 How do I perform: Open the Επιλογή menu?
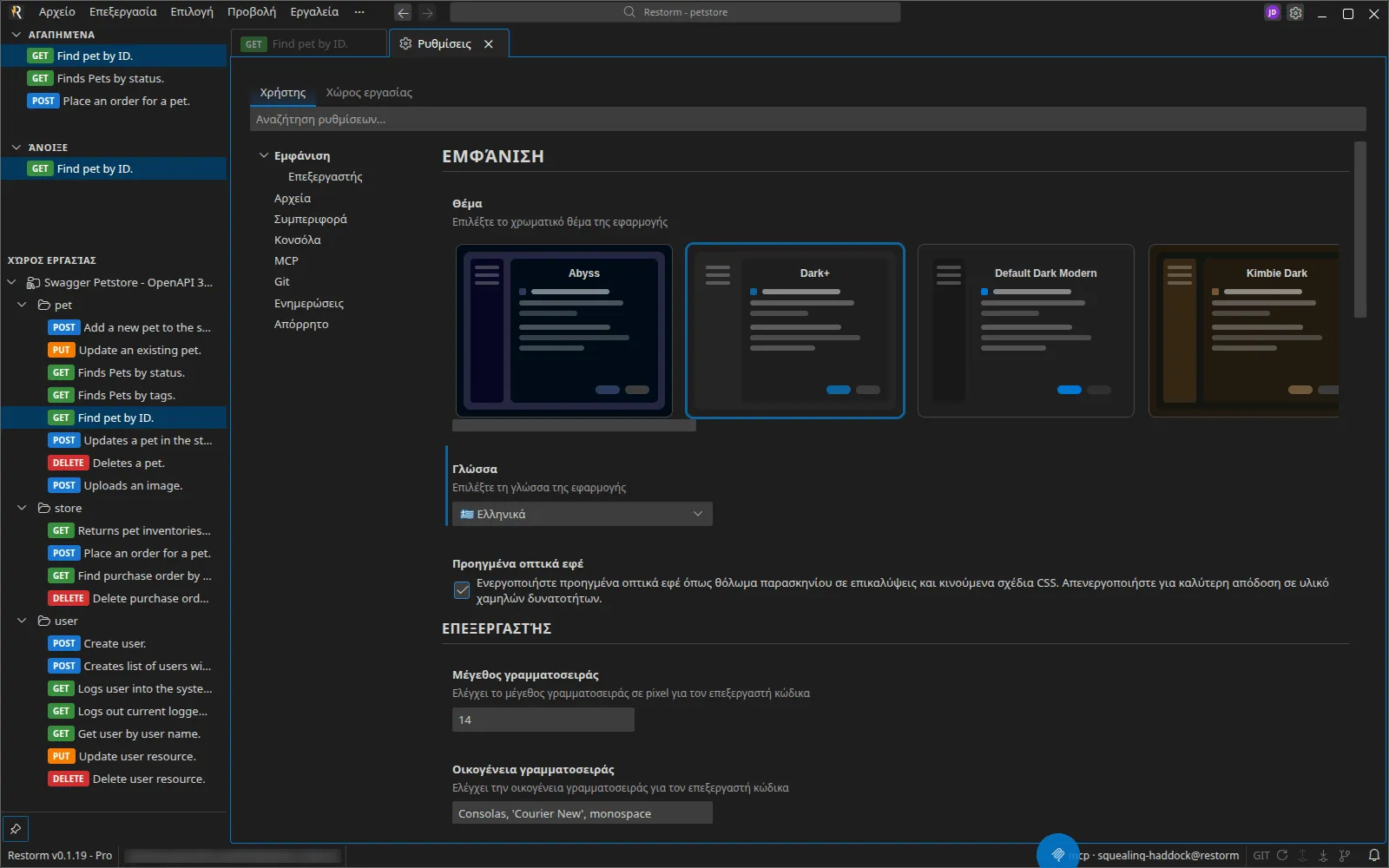click(x=192, y=12)
